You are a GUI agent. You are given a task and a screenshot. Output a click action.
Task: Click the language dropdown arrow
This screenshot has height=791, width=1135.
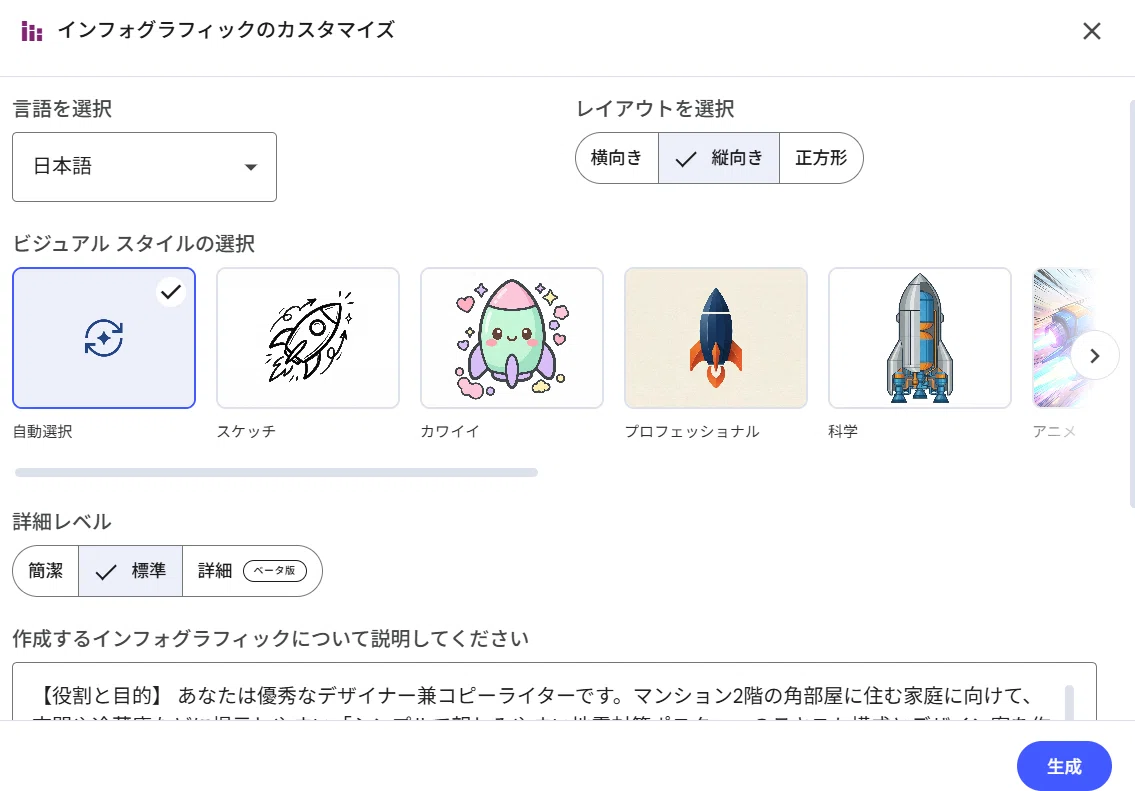[250, 167]
